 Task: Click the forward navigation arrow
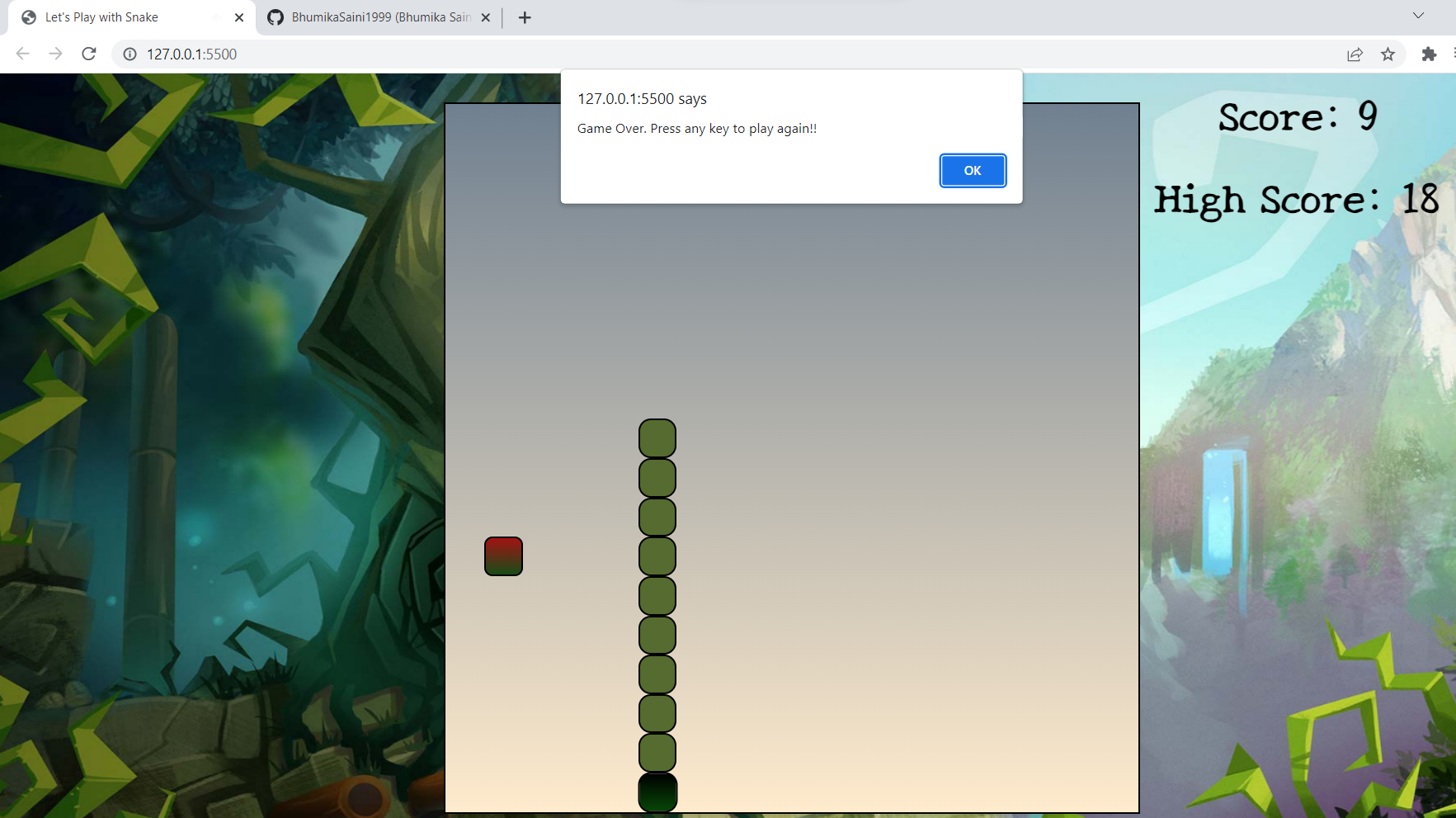55,54
